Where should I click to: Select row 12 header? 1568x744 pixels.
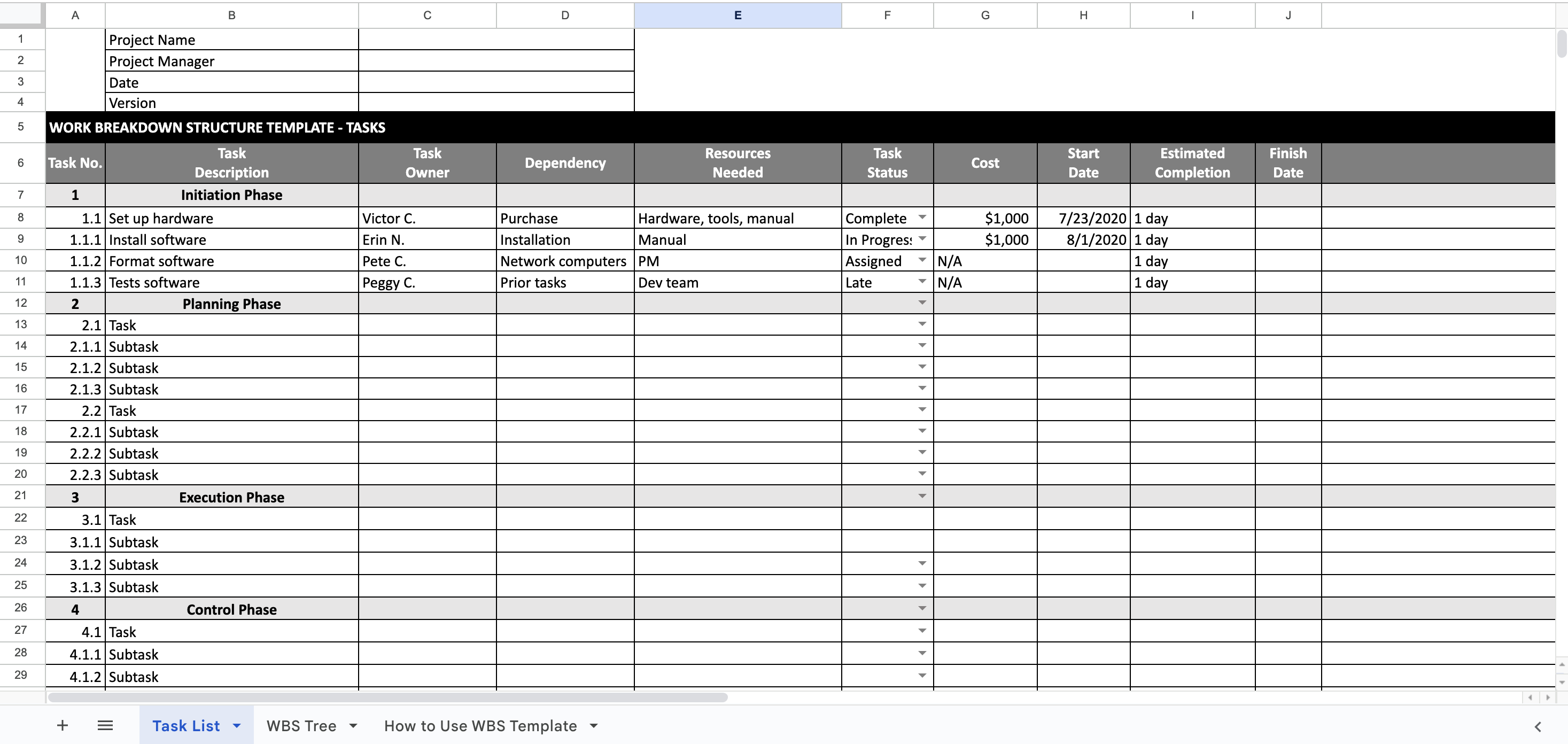[21, 303]
